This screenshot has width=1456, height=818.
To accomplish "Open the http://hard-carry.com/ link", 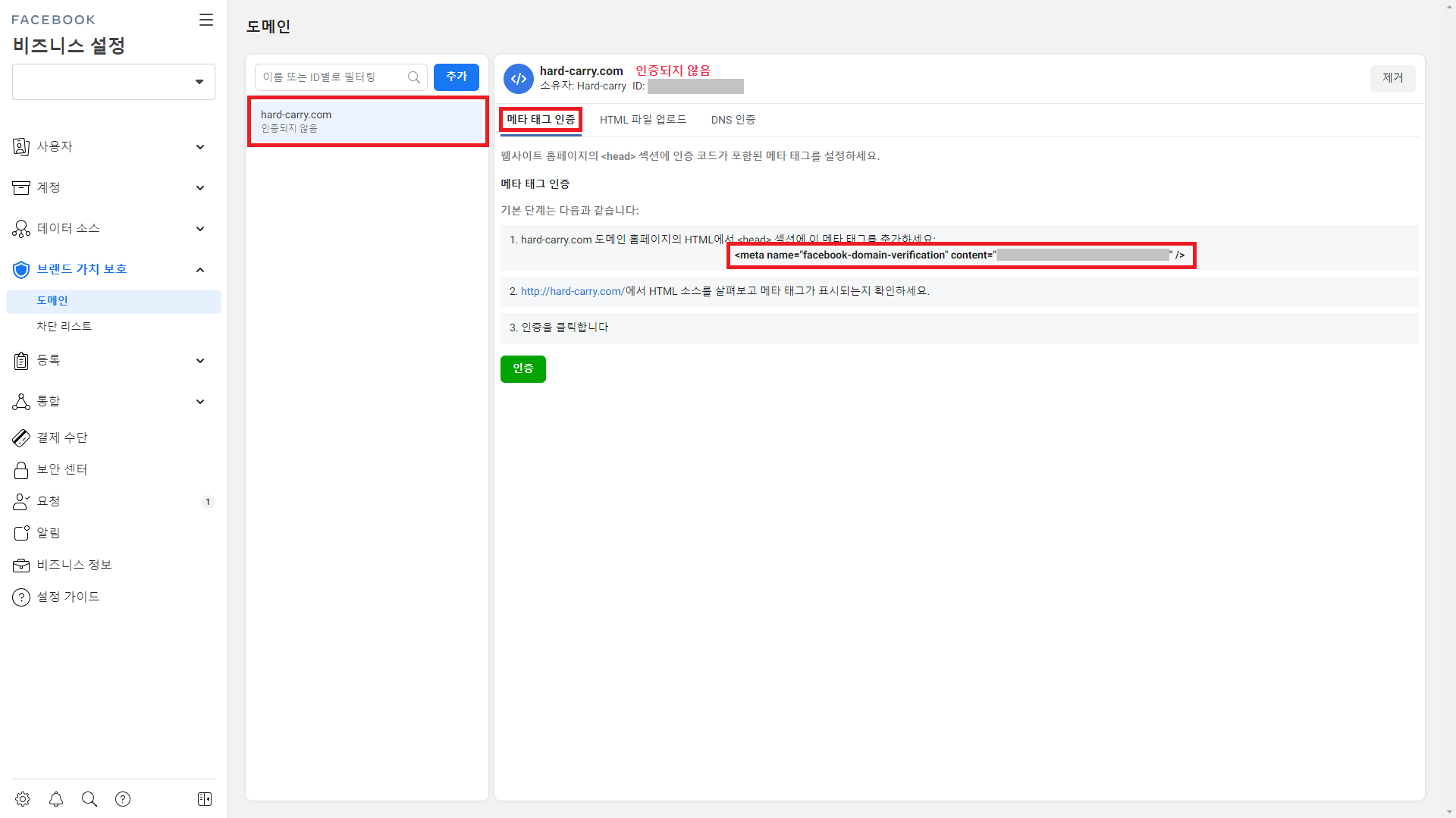I will click(x=573, y=291).
